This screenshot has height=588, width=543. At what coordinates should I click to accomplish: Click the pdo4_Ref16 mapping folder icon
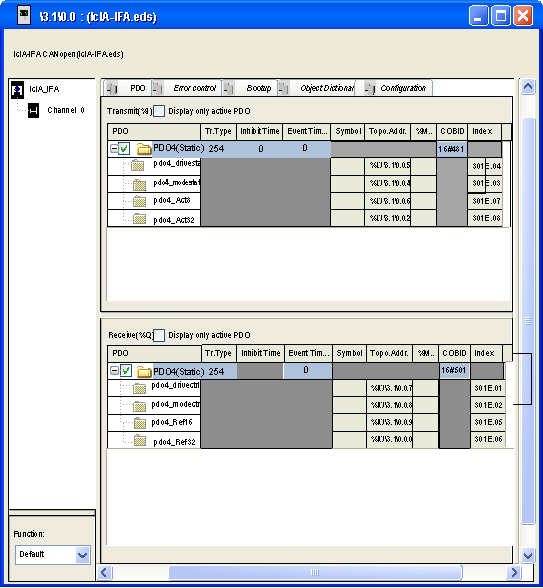pos(140,423)
